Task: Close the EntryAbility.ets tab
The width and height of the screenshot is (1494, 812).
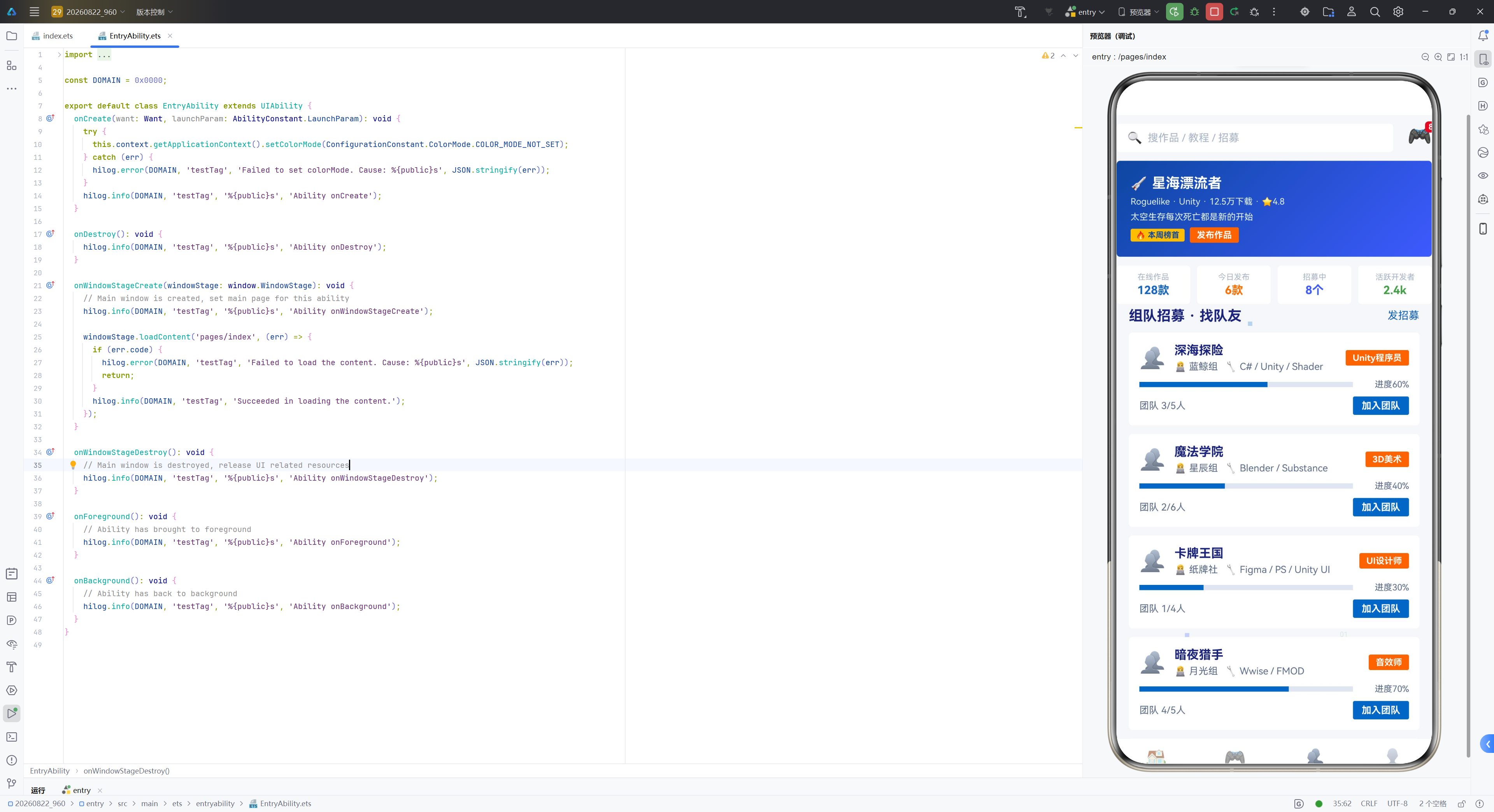Action: [x=170, y=36]
